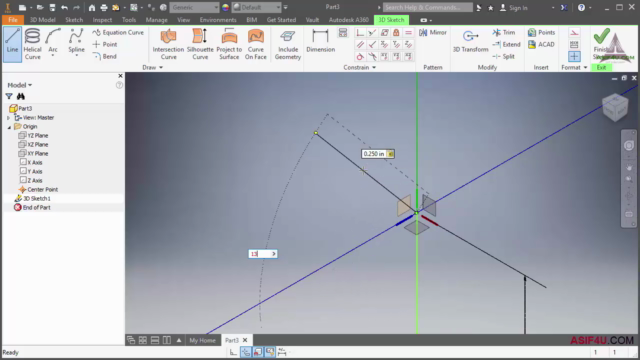Viewport: 640px width, 360px height.
Task: Click the ViewCube
Action: (x=615, y=107)
